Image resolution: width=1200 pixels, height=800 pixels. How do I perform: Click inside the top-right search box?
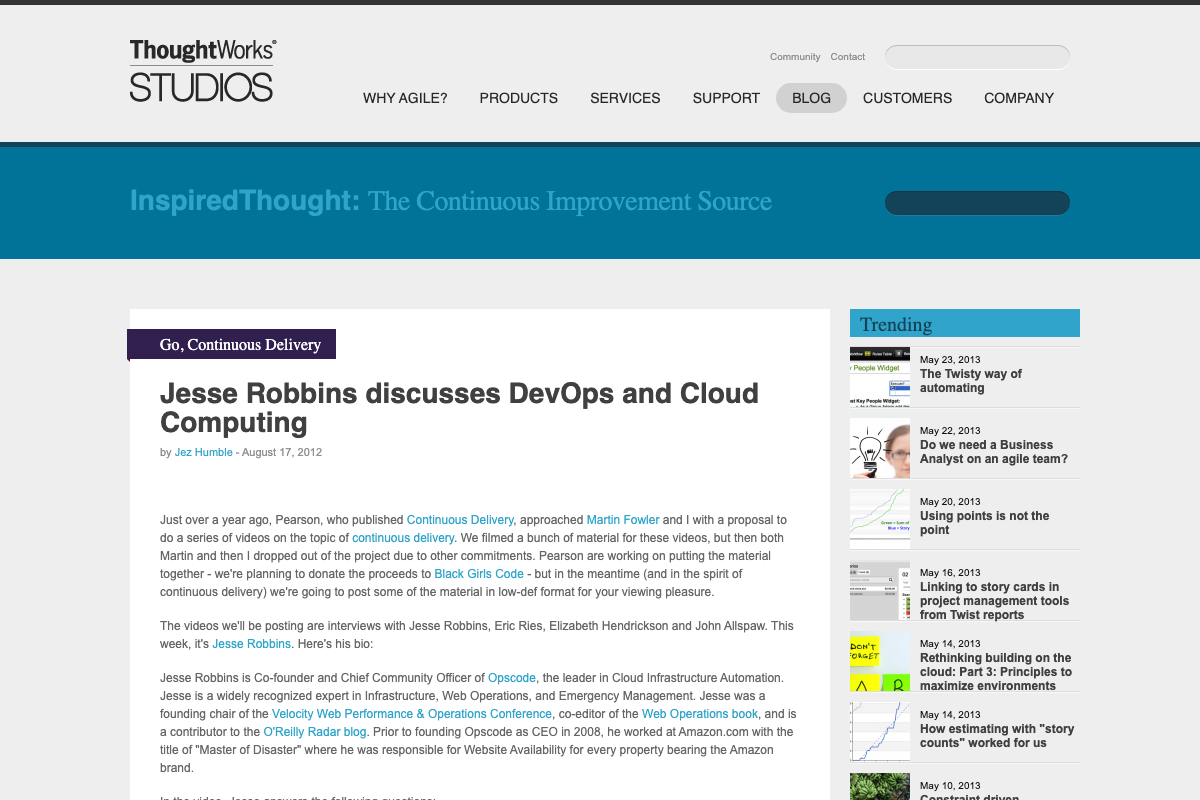point(976,56)
